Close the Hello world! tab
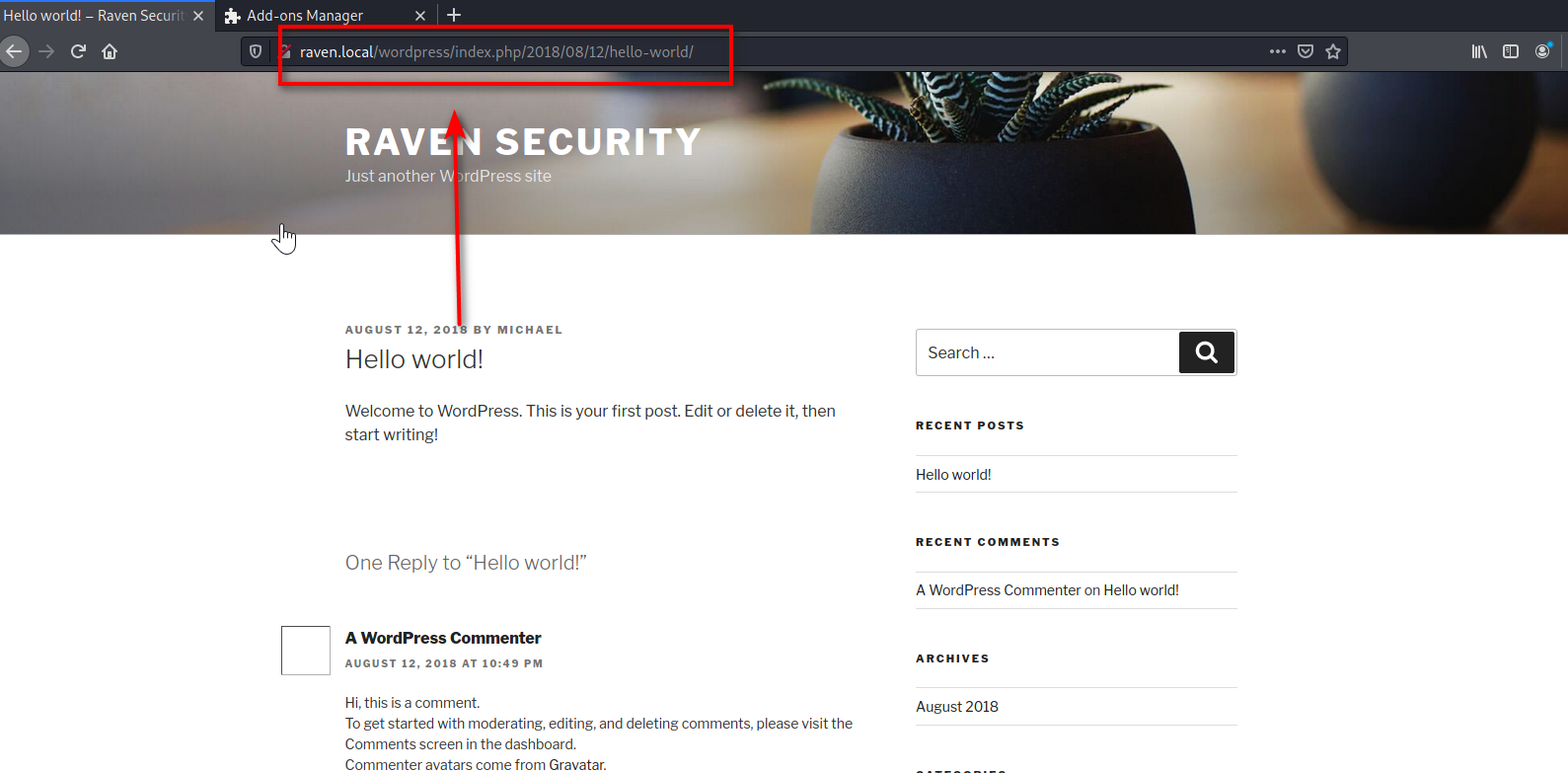The height and width of the screenshot is (773, 1568). pos(198,16)
